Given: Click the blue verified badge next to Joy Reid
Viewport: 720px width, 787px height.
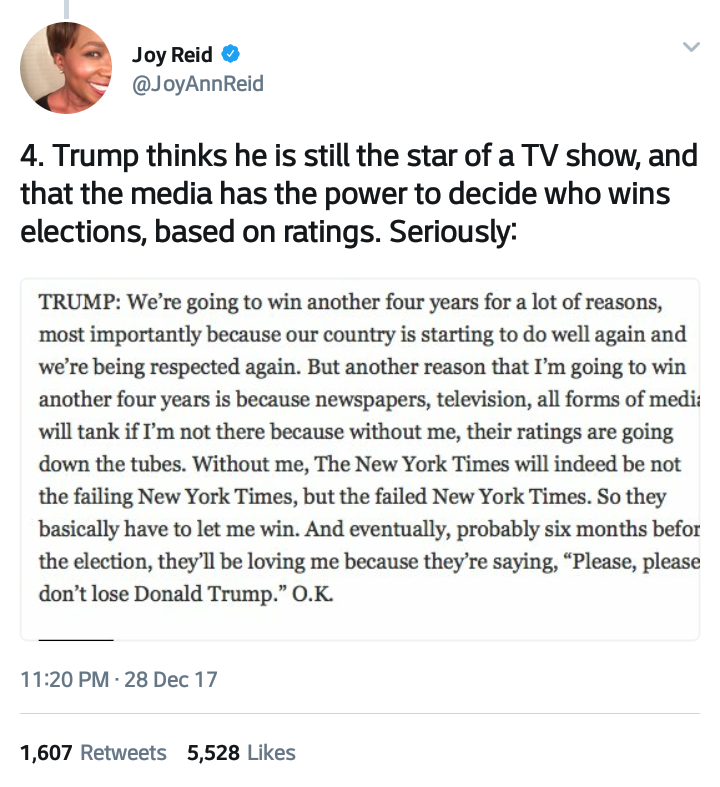Looking at the screenshot, I should [229, 54].
